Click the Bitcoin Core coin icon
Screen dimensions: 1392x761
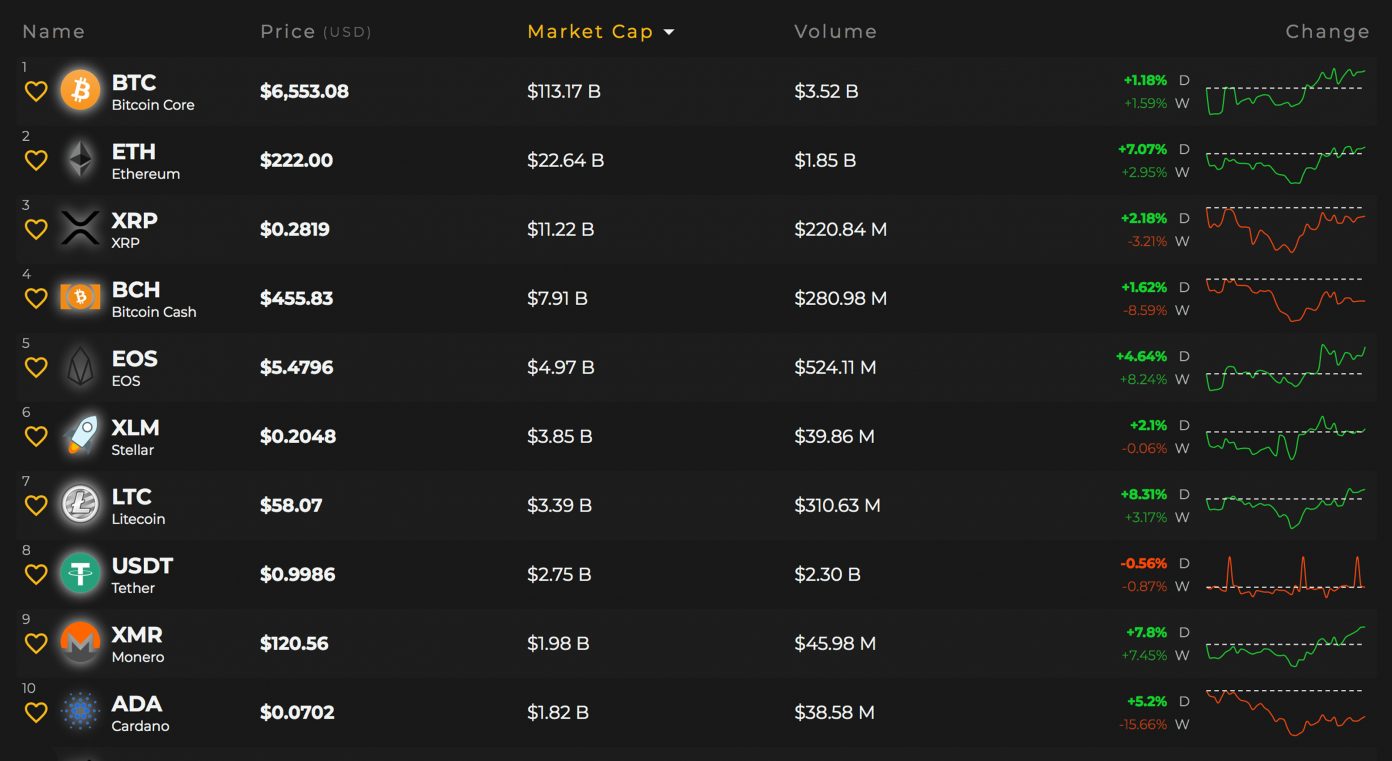point(80,91)
